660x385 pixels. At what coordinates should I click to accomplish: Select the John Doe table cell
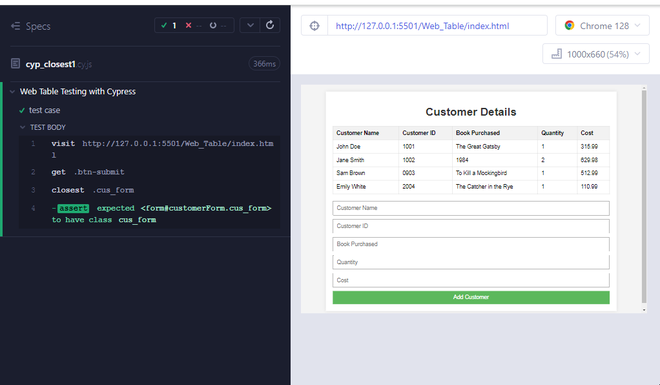click(x=365, y=146)
